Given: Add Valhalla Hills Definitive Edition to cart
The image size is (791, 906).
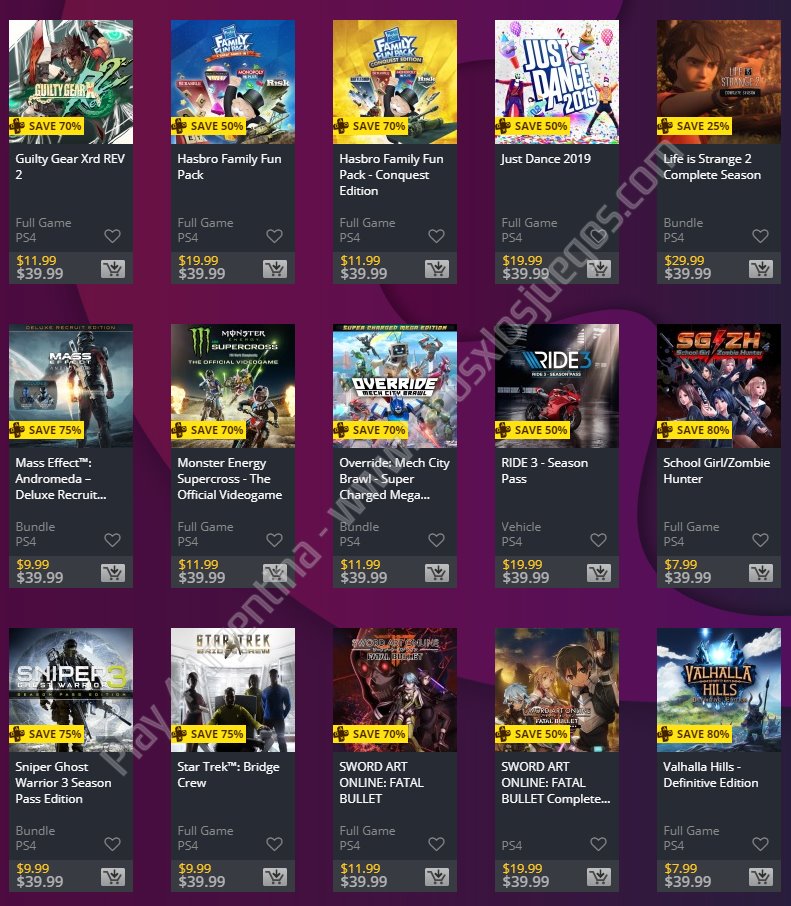Looking at the screenshot, I should pyautogui.click(x=760, y=877).
